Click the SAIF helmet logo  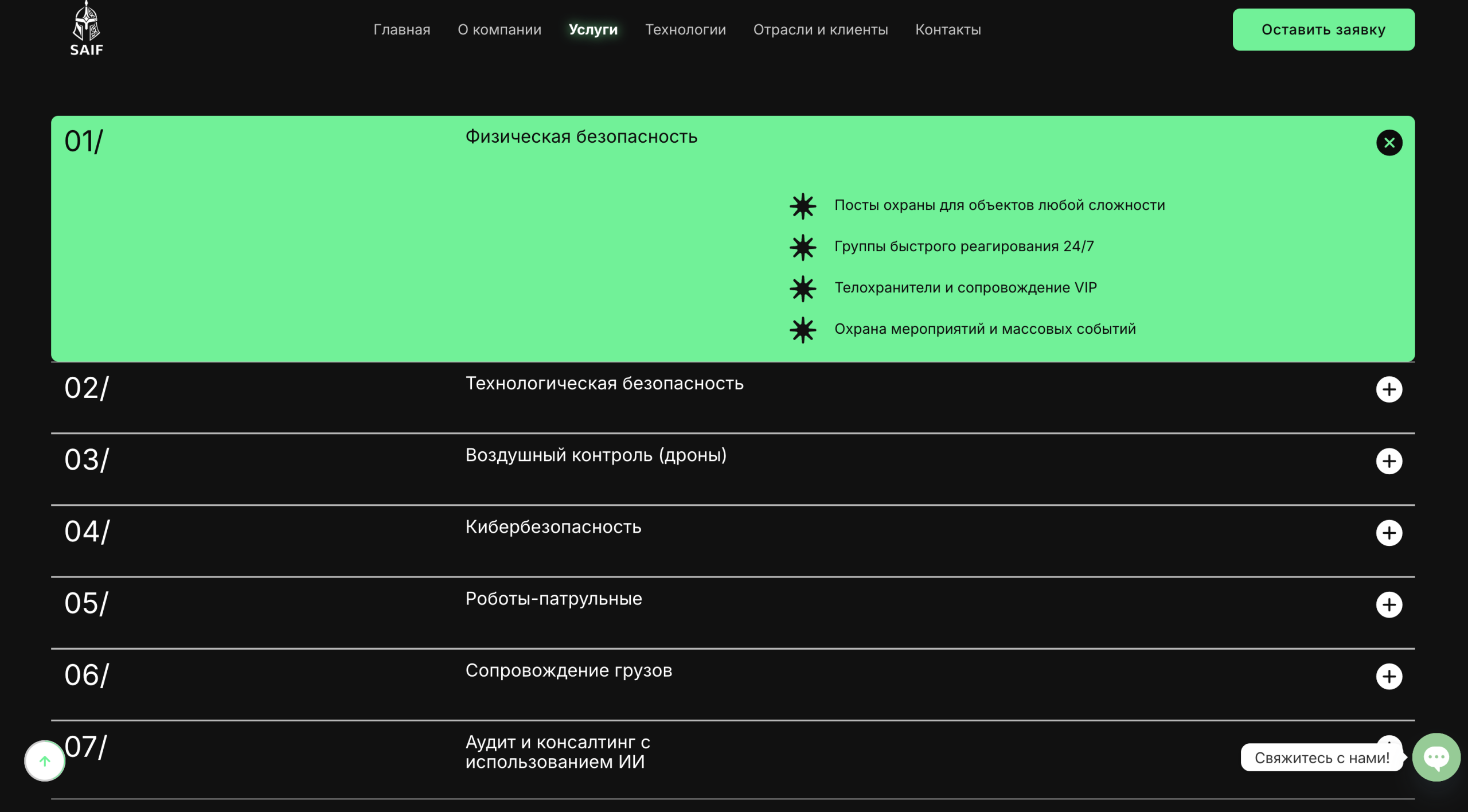(x=87, y=29)
